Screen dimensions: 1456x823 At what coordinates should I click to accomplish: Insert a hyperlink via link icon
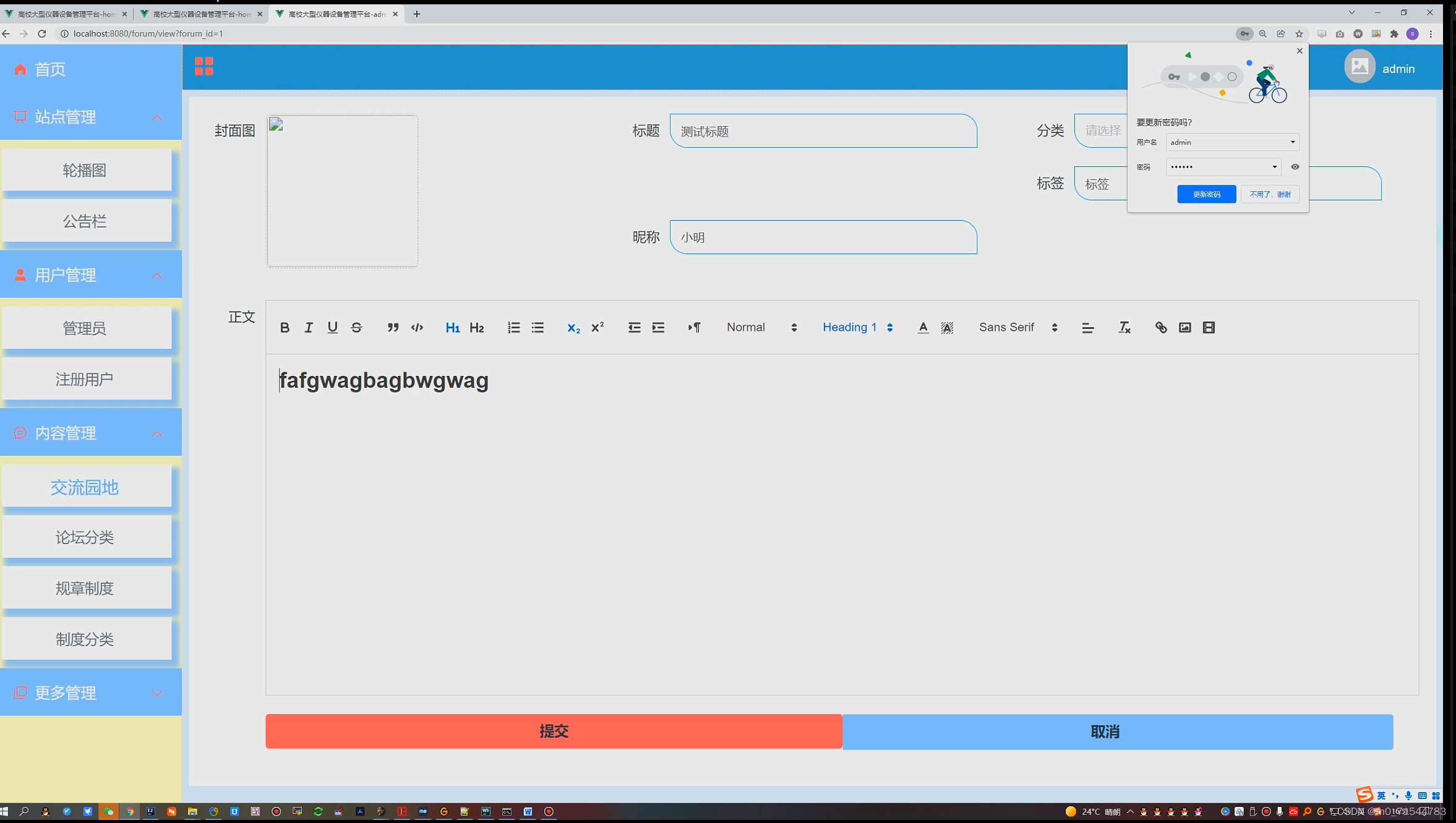pyautogui.click(x=1161, y=328)
